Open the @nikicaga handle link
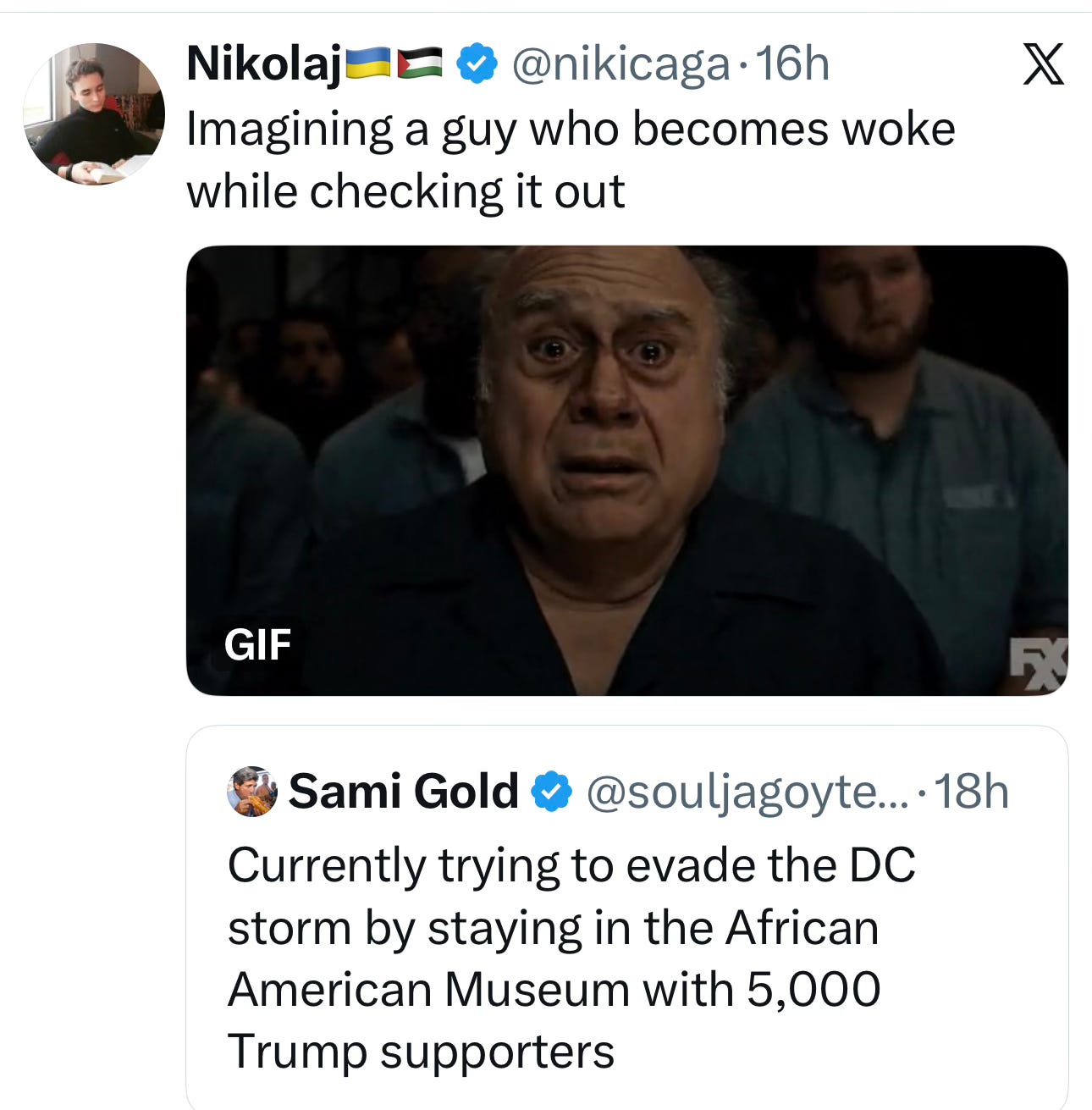Screen dimensions: 1092x1110 coord(620,65)
